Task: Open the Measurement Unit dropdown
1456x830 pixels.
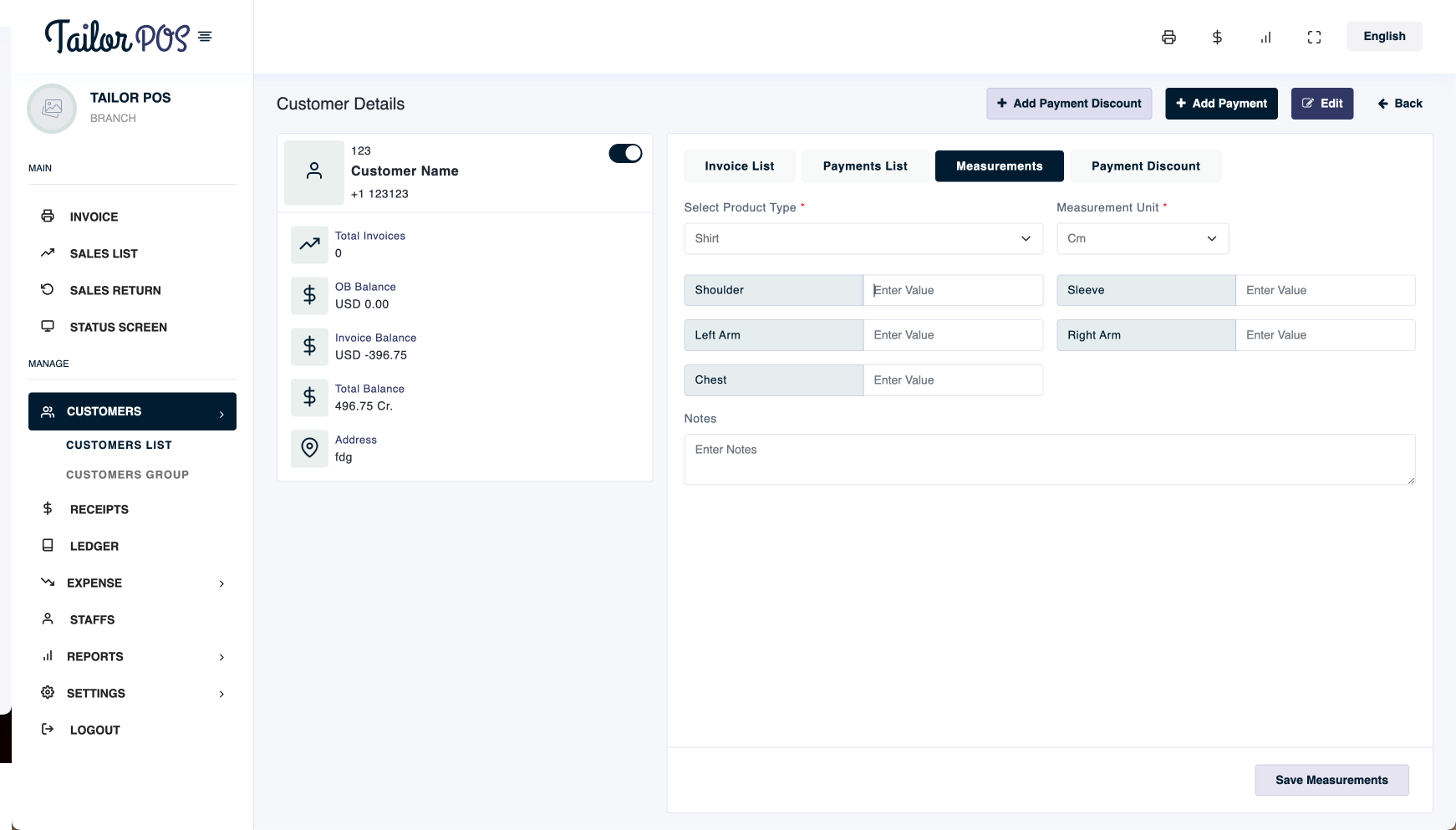Action: coord(1142,238)
